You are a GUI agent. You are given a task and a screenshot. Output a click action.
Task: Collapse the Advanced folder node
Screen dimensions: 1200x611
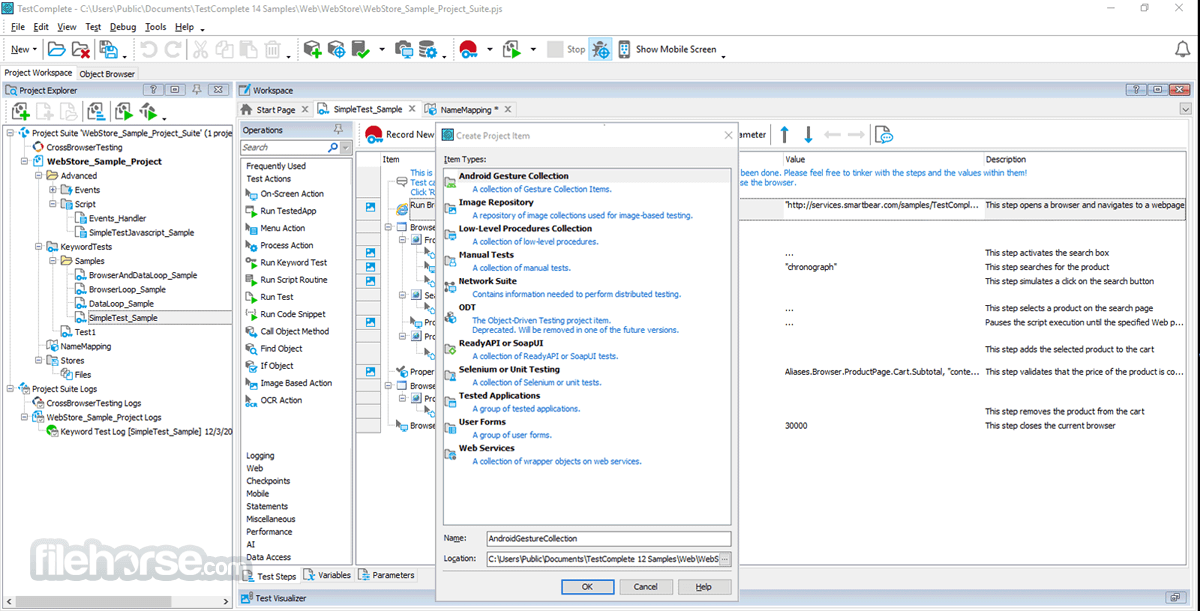(x=39, y=176)
